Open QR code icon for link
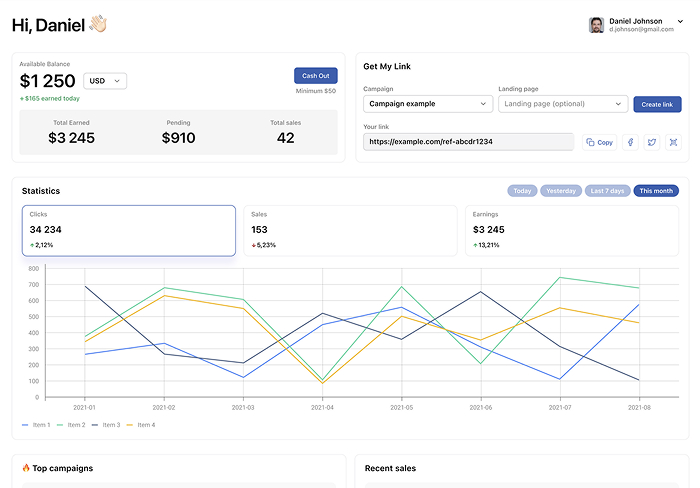The image size is (700, 488). 673,142
